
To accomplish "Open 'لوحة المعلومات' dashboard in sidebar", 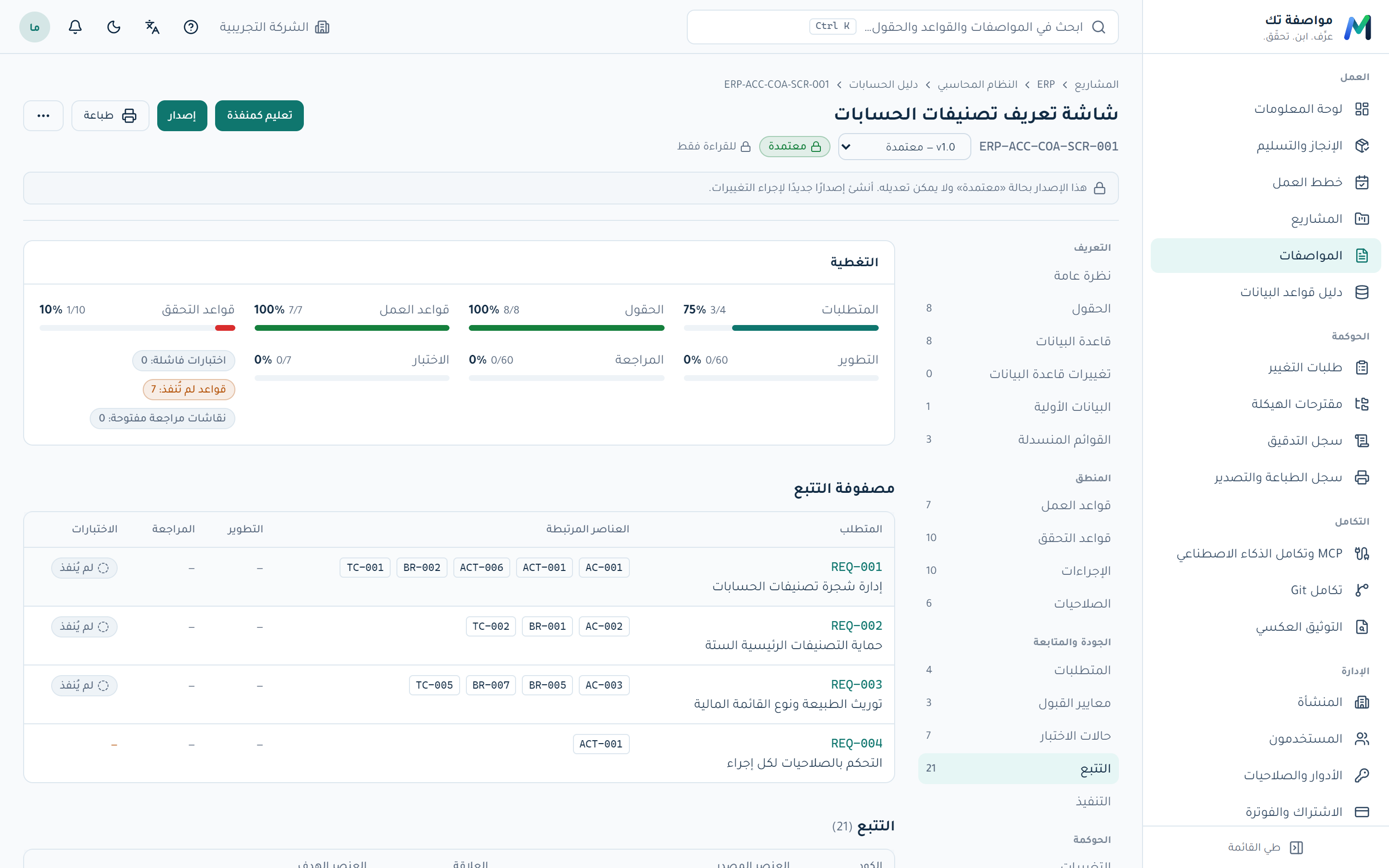I will click(1266, 109).
